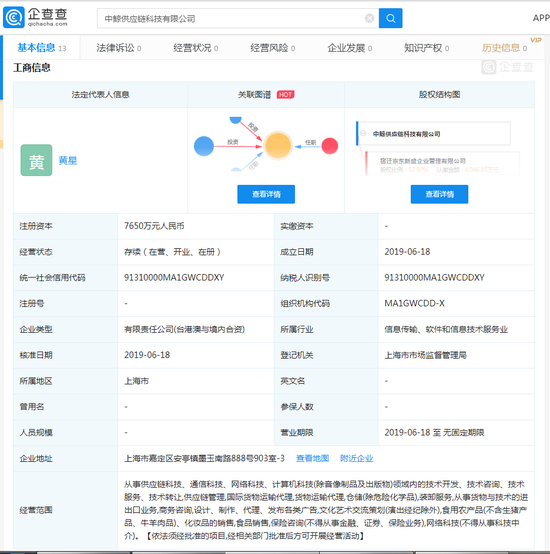
Task: Click 企业类型 value 有限责任公司(台港澳与境内合资)
Action: click(184, 329)
